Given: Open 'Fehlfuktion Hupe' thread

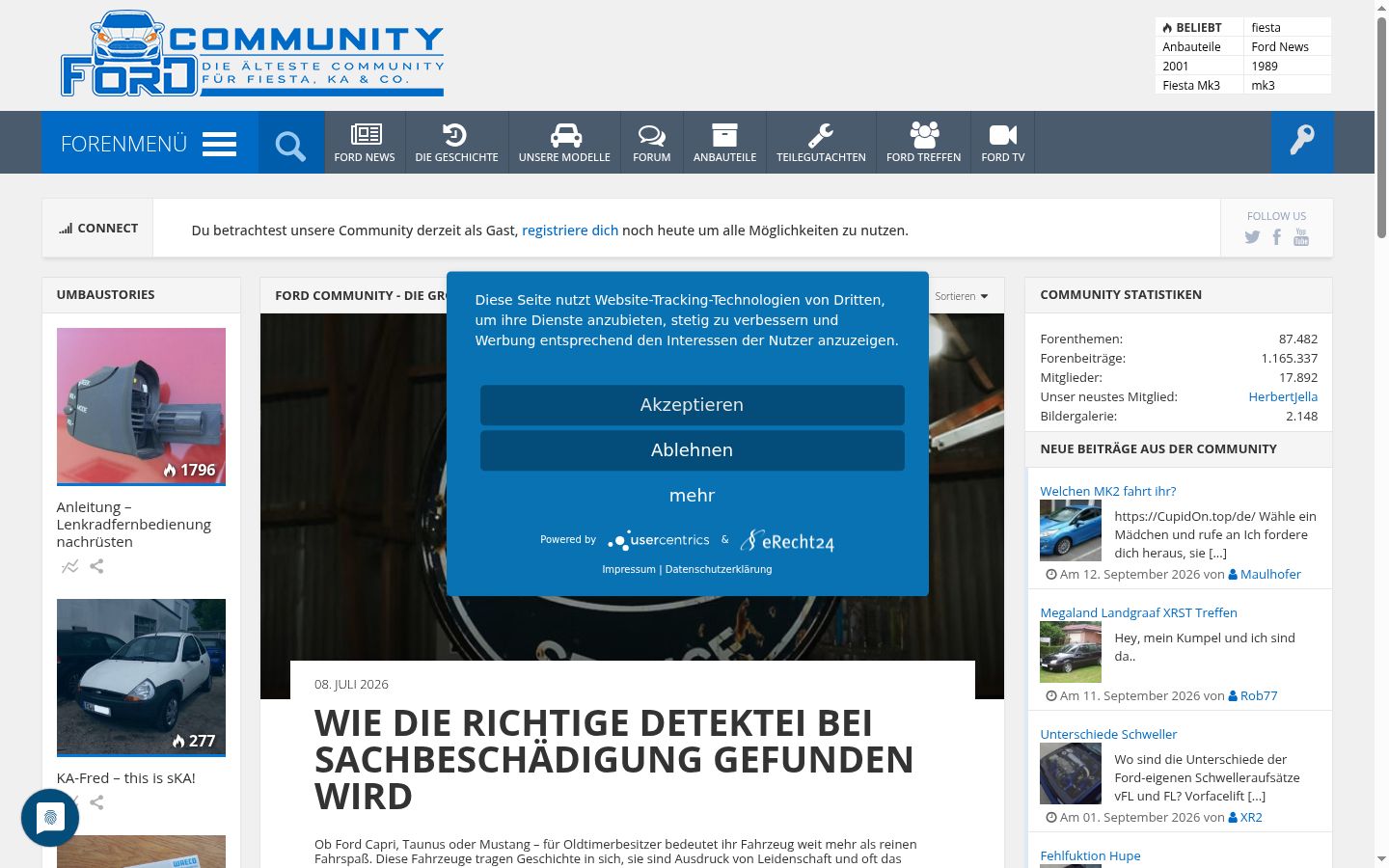Looking at the screenshot, I should click(x=1090, y=855).
